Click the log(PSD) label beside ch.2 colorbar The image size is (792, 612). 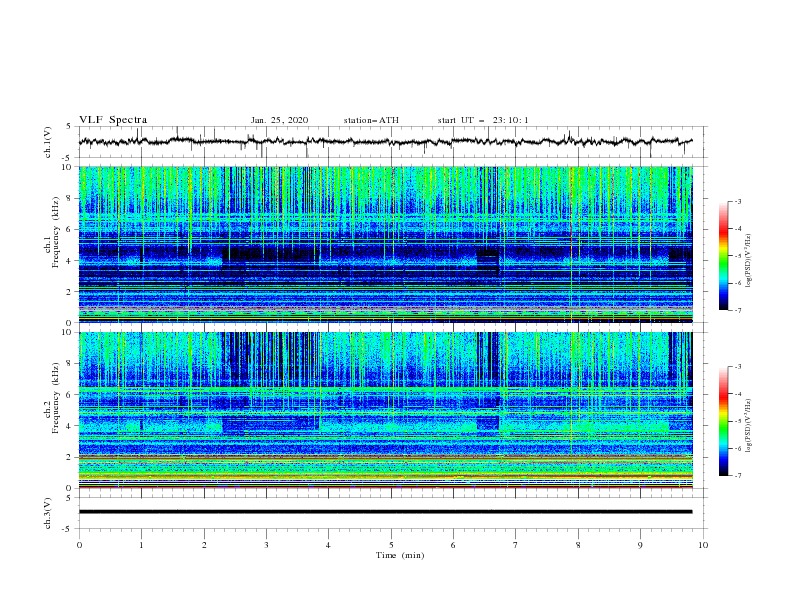(x=749, y=425)
